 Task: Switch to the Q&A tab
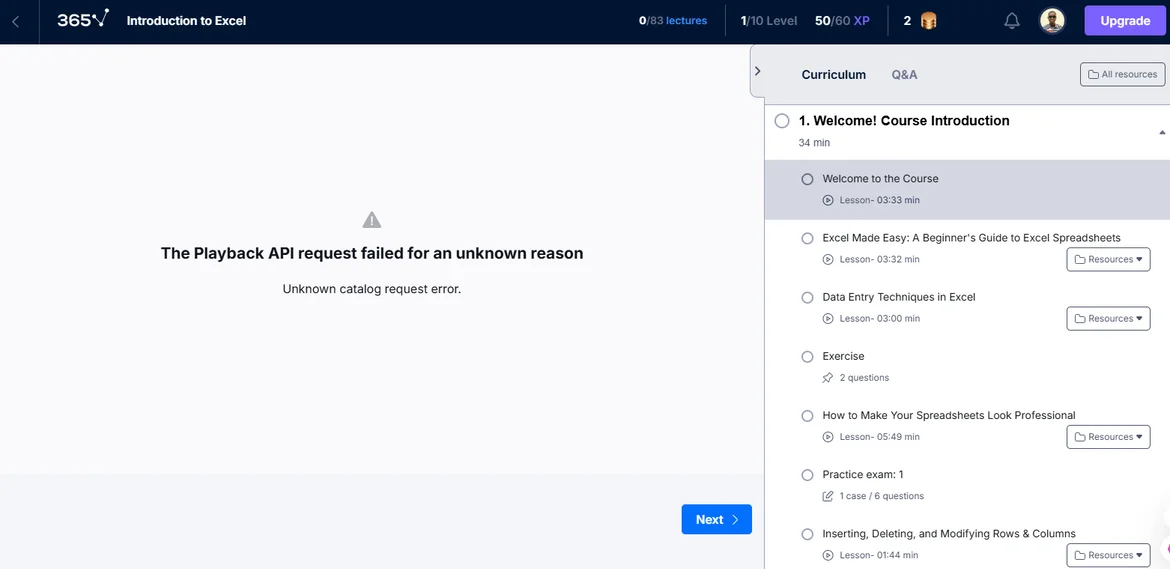904,75
